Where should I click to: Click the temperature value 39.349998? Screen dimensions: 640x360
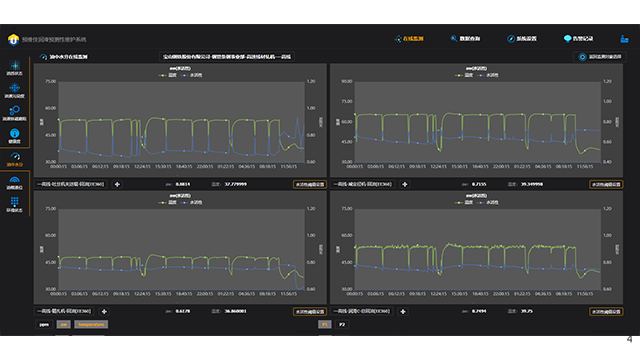pos(532,184)
